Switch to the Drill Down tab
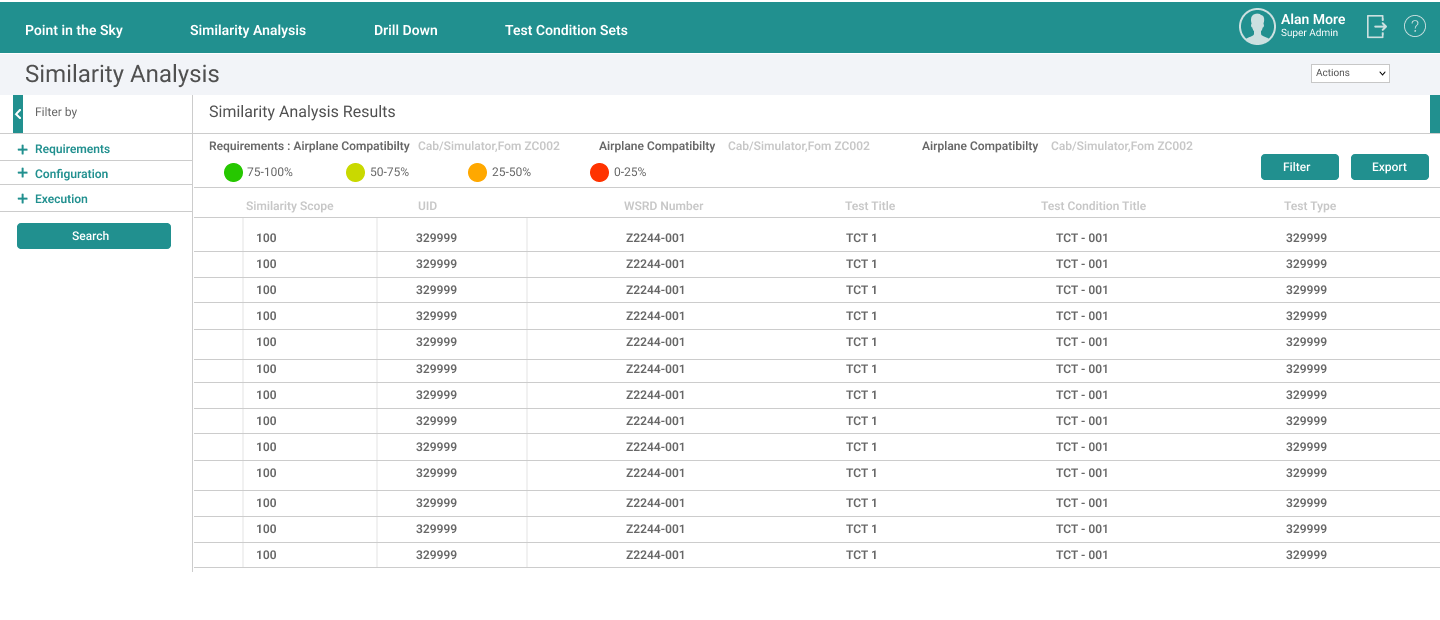This screenshot has height=620, width=1440. [x=405, y=30]
